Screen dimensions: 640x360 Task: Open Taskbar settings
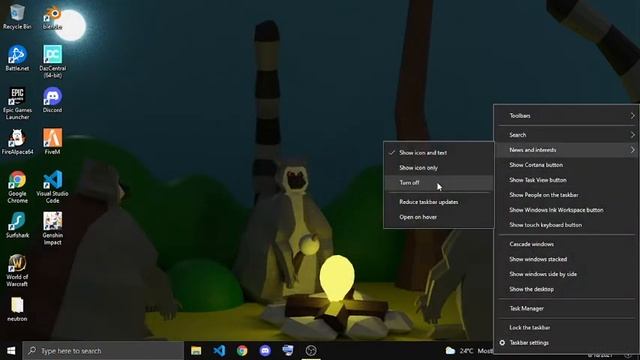point(567,343)
